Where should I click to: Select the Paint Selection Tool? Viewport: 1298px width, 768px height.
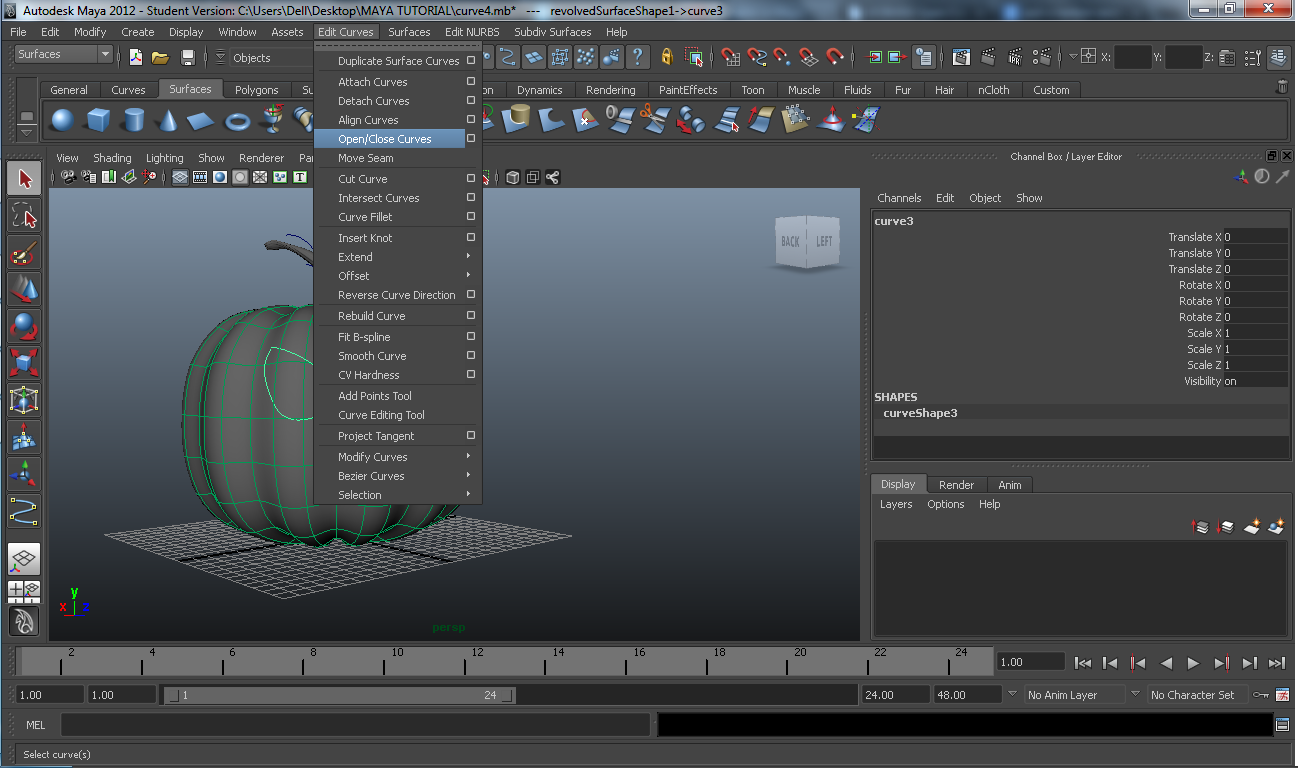[24, 253]
